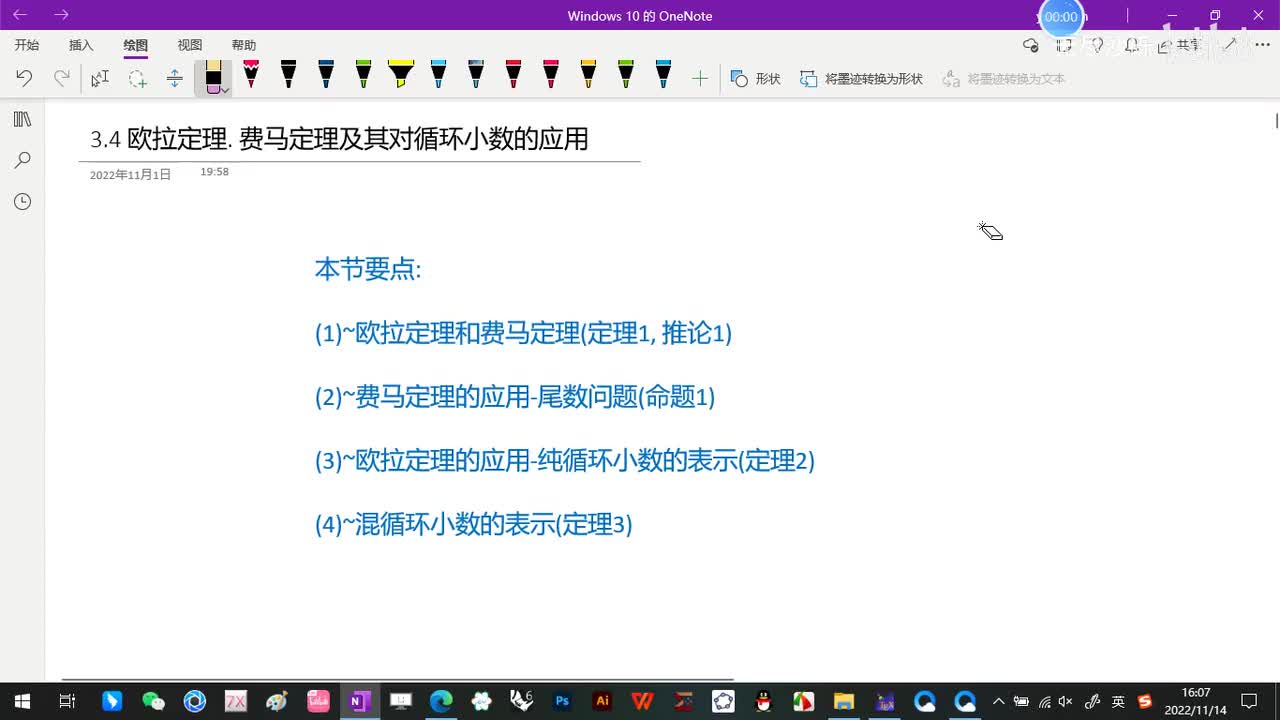Click the heading 本节要点:
Image resolution: width=1280 pixels, height=720 pixels.
point(368,269)
